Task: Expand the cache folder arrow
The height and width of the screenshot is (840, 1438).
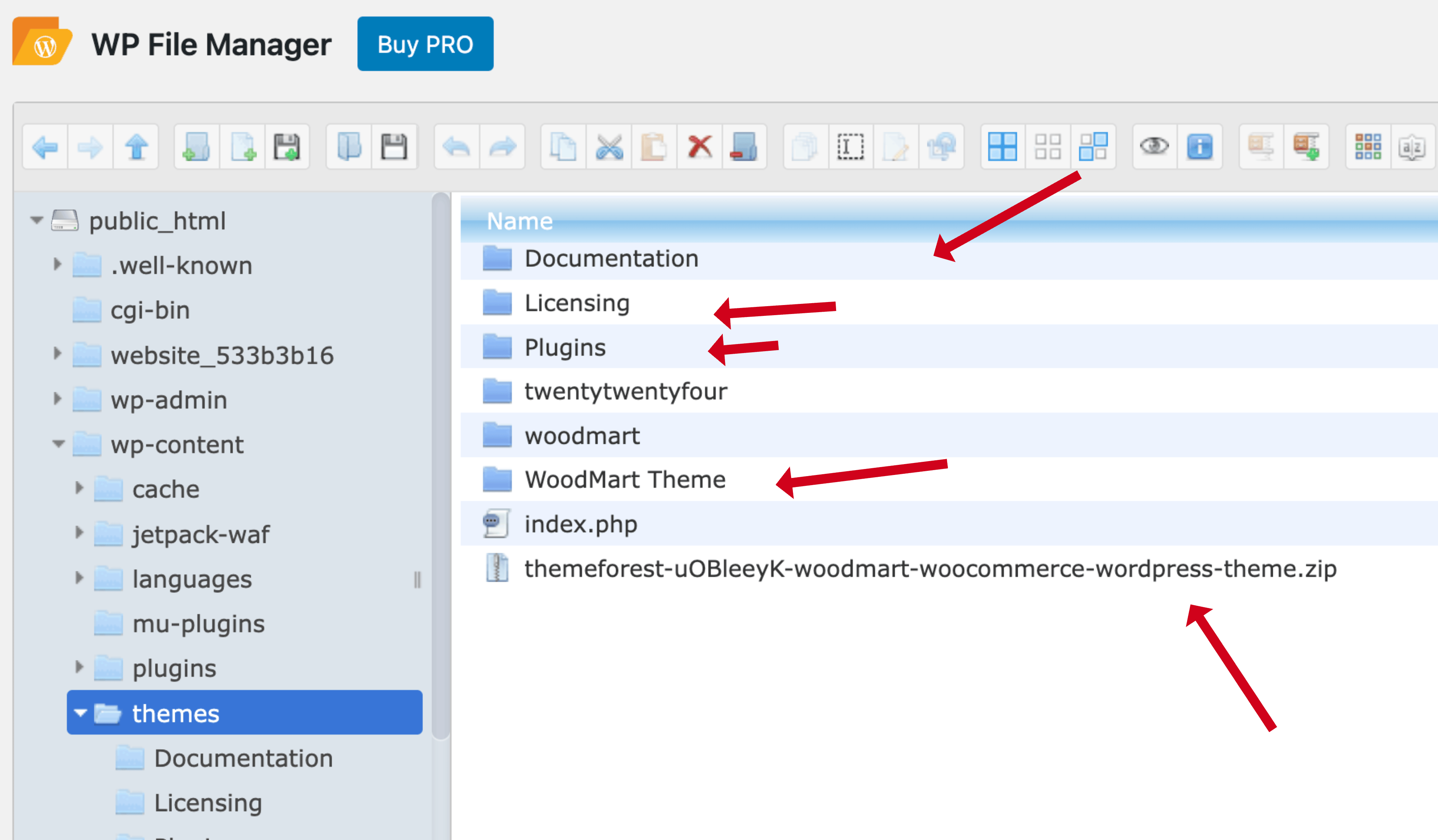Action: click(79, 488)
